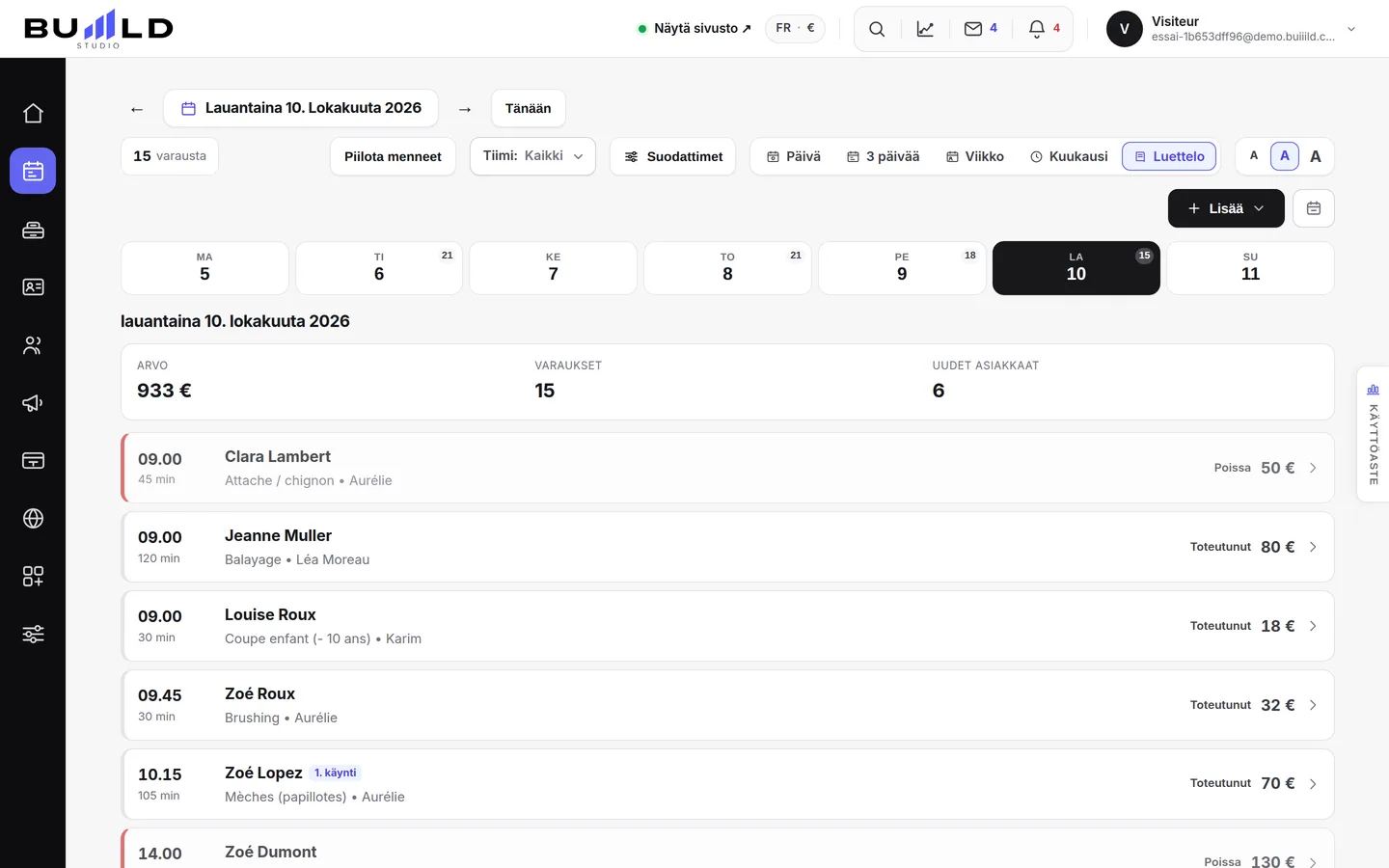Viewport: 1389px width, 868px height.
Task: Click the Tänään button
Action: click(x=529, y=108)
